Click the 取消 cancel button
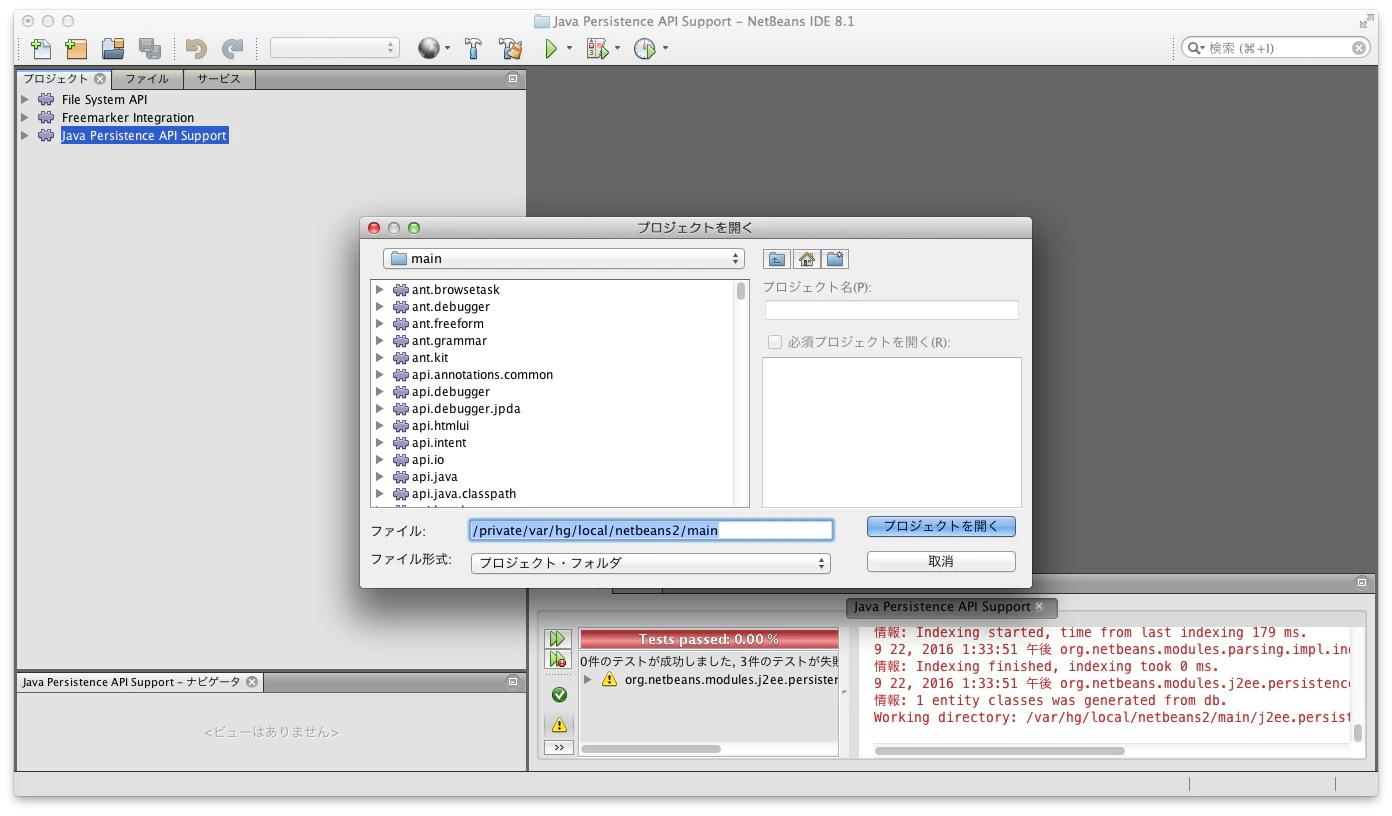This screenshot has width=1392, height=816. tap(941, 561)
